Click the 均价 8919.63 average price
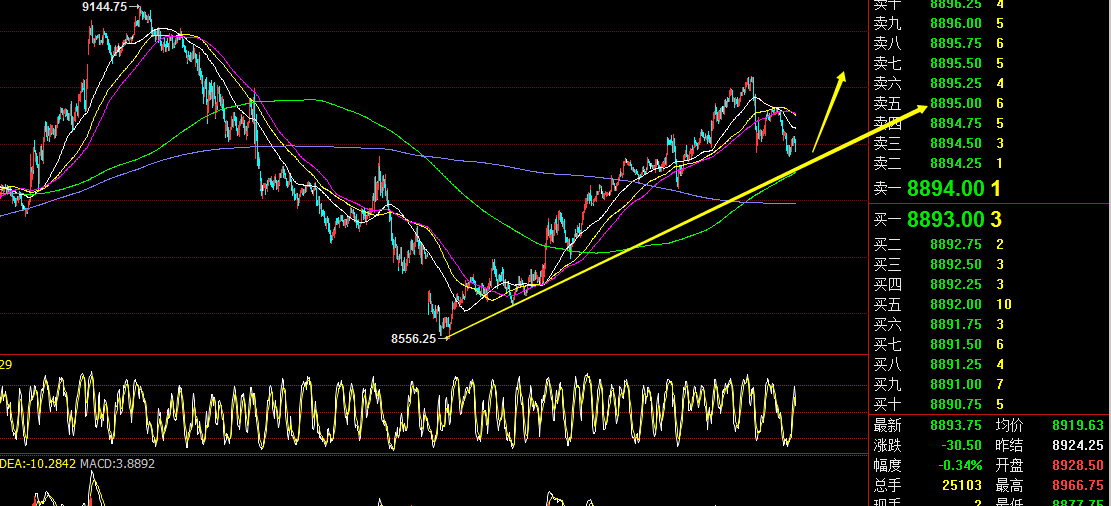The width and height of the screenshot is (1111, 506). click(1078, 426)
